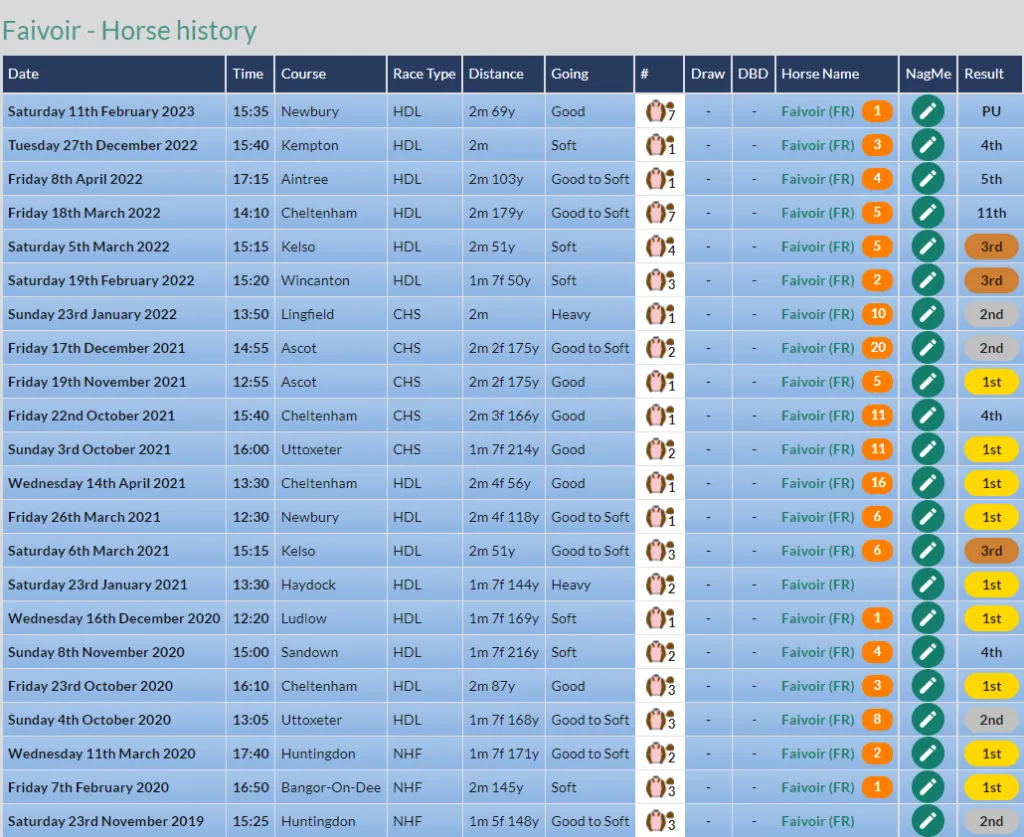Click orange 16 badge for Cheltenham April 2021
The width and height of the screenshot is (1024, 837).
pos(878,483)
